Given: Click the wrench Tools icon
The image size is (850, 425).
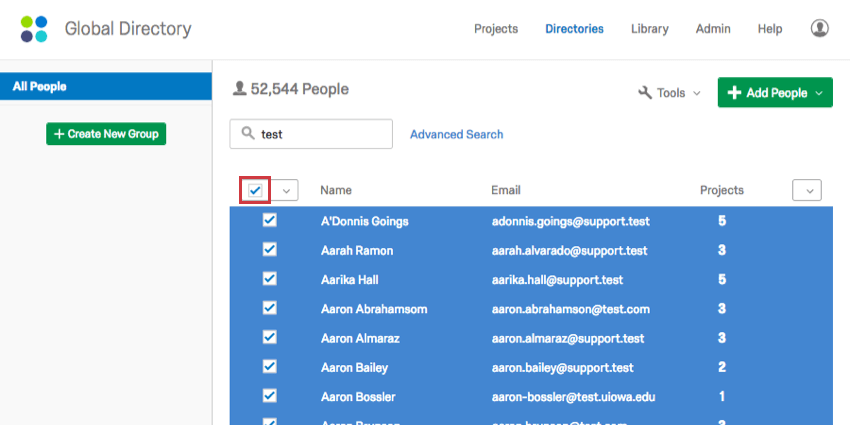Looking at the screenshot, I should point(645,93).
